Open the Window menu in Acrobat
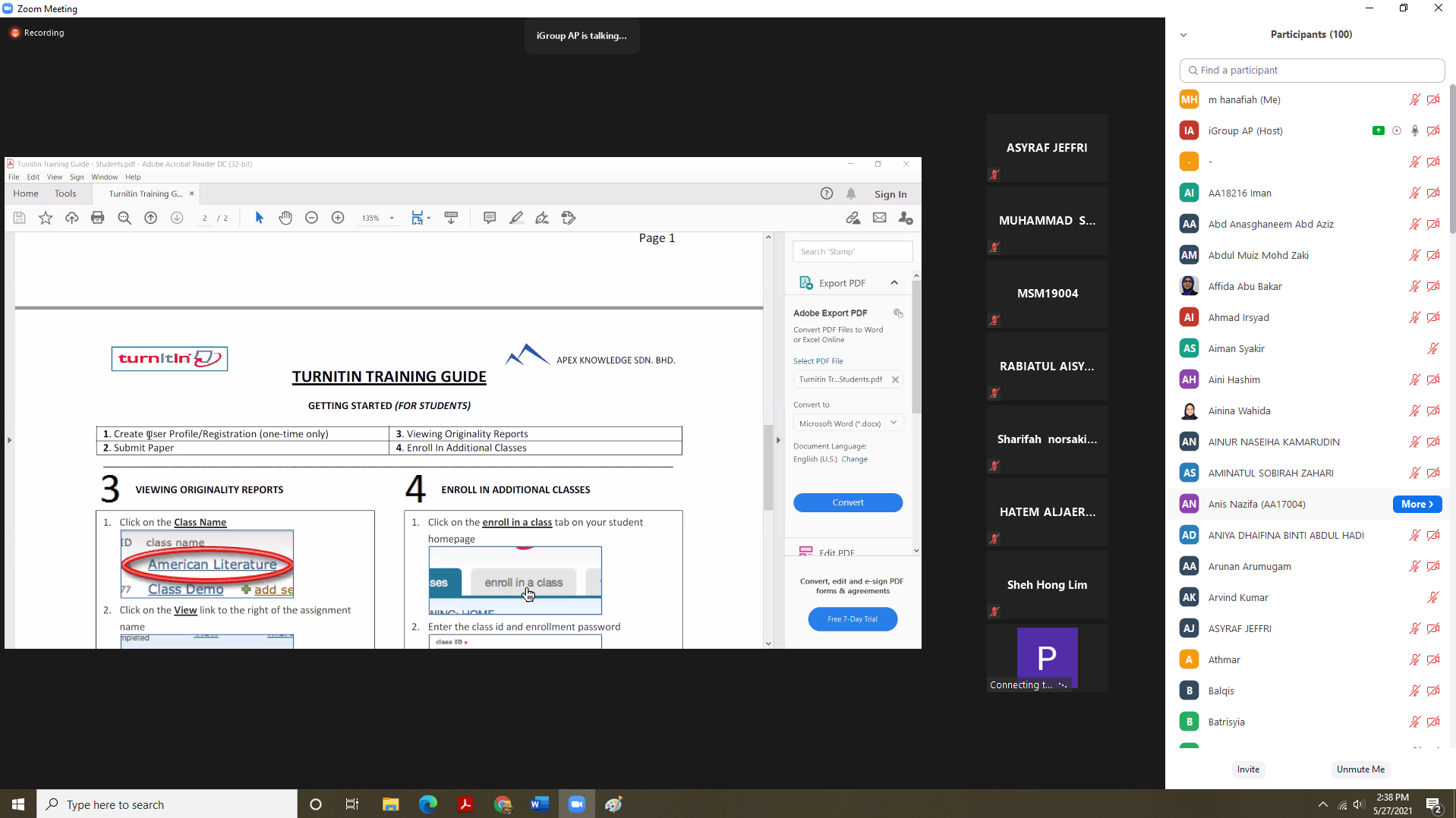This screenshot has width=1456, height=818. click(x=105, y=177)
